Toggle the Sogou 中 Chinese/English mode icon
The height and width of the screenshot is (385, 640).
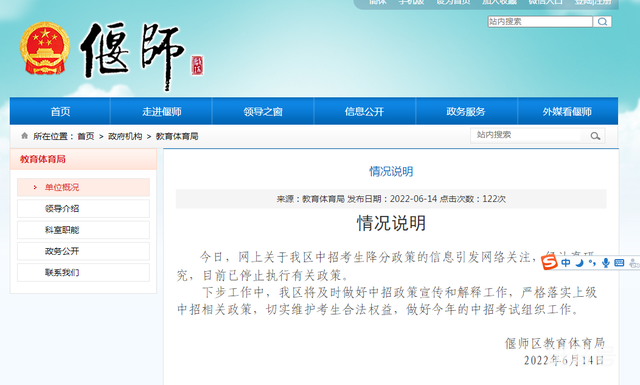pyautogui.click(x=566, y=263)
